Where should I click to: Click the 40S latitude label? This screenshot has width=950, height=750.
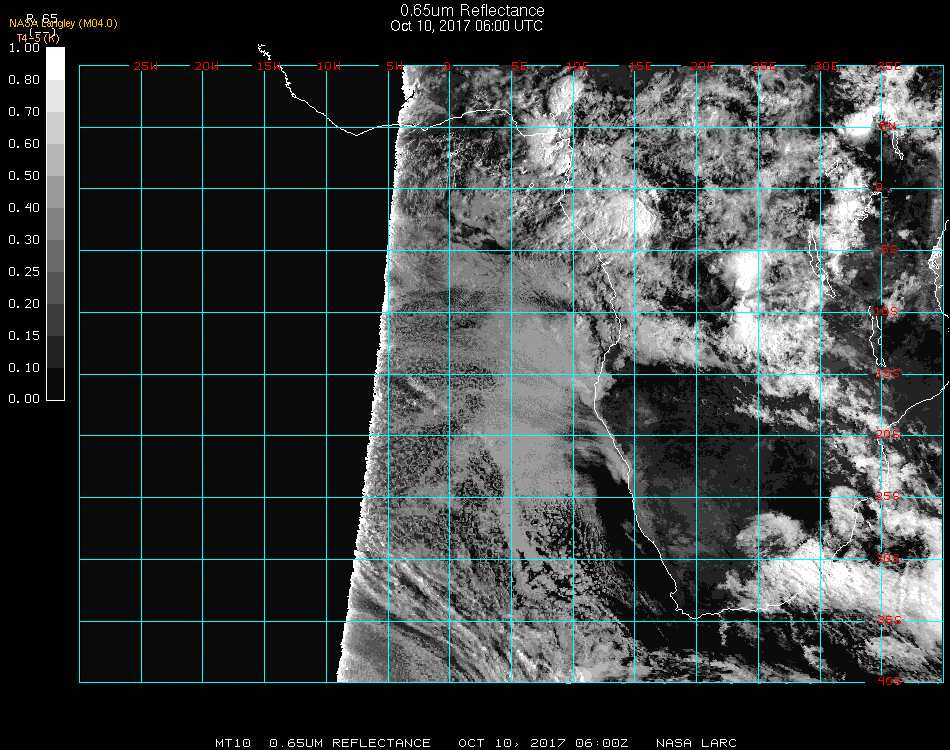(x=890, y=681)
